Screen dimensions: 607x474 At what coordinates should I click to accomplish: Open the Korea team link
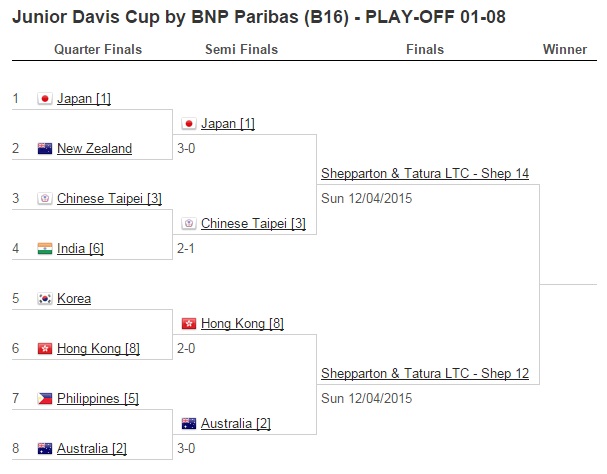(x=74, y=298)
